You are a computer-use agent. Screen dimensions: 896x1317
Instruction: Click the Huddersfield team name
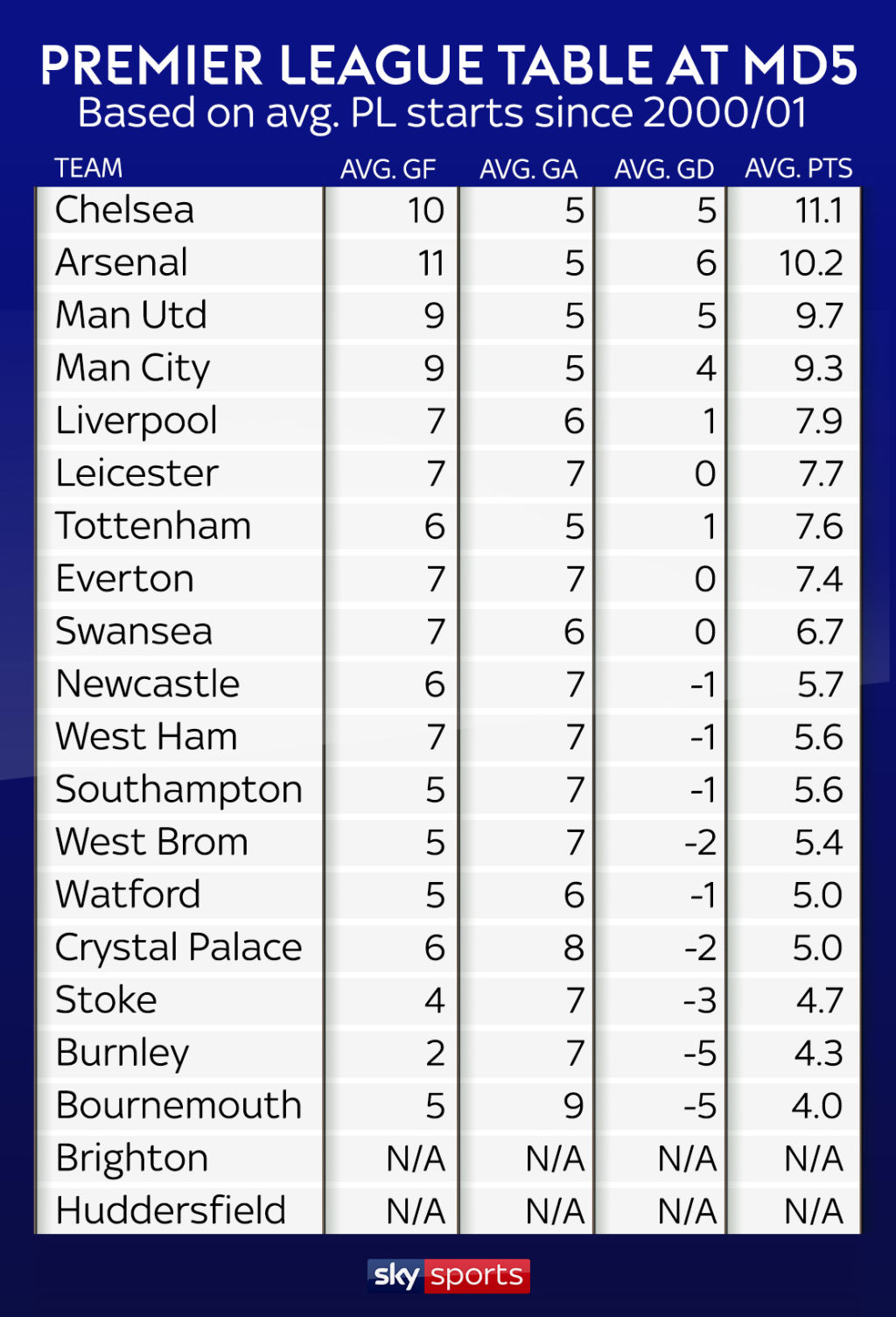click(171, 1211)
